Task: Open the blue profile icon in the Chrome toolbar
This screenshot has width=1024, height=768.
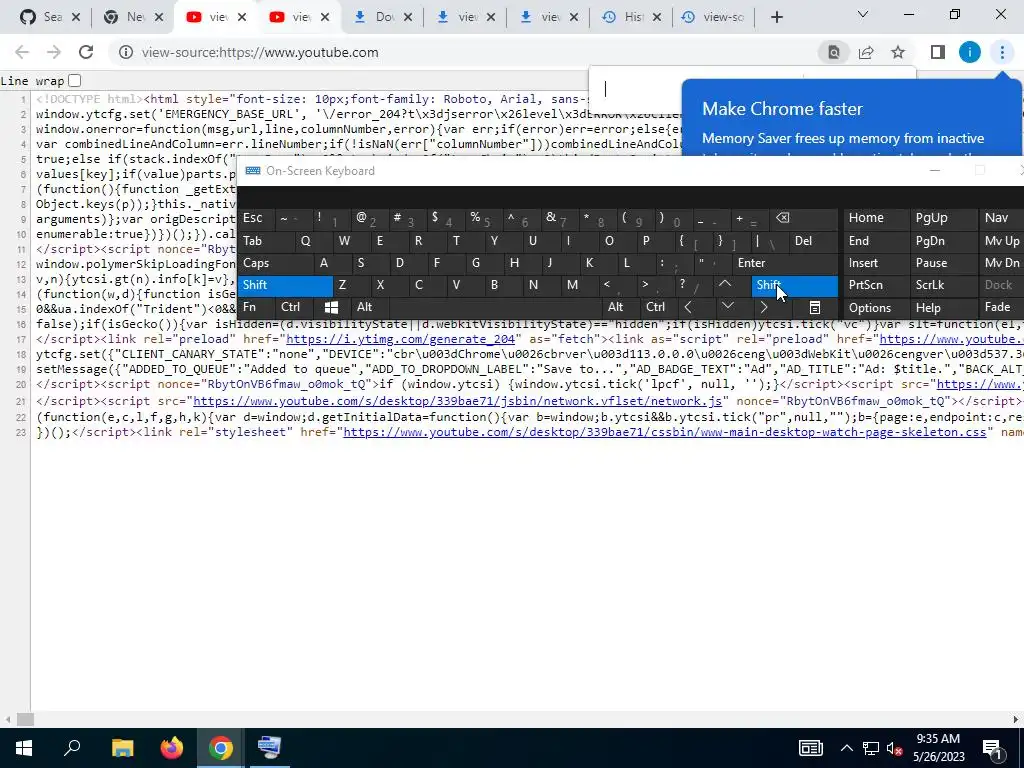Action: pos(970,52)
